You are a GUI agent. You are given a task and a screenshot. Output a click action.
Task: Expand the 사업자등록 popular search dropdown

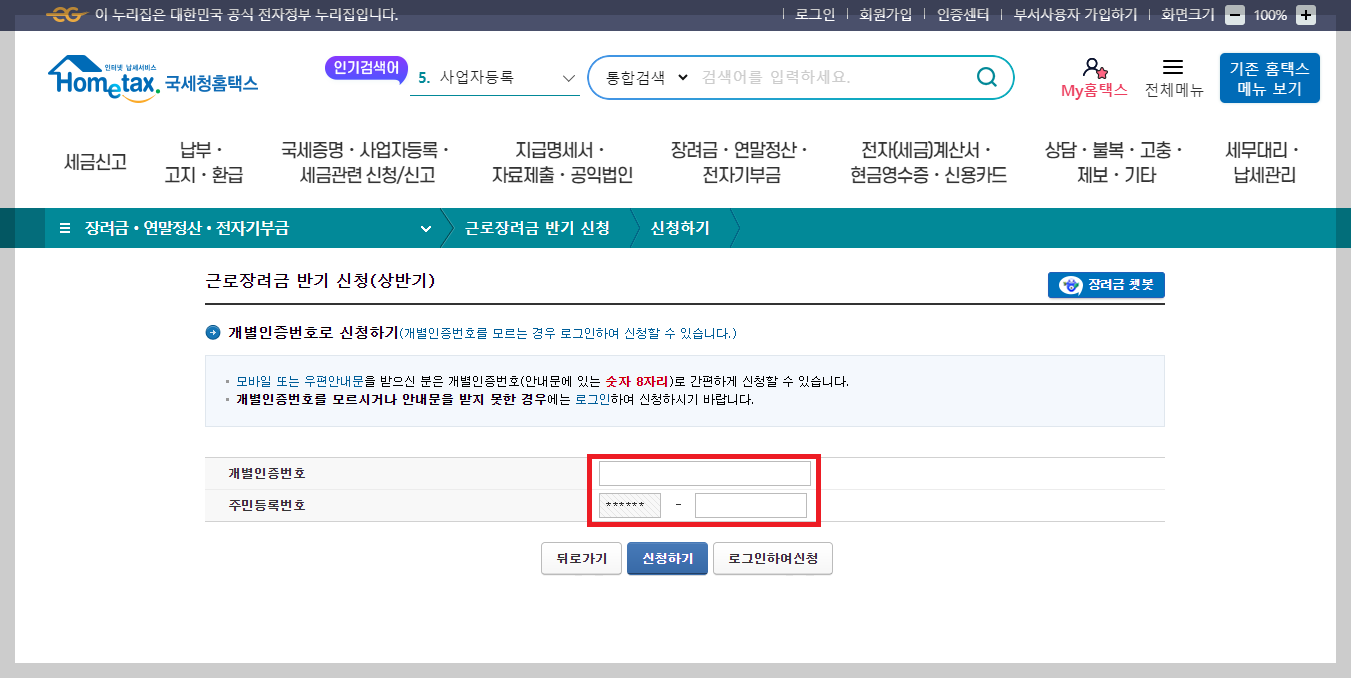[x=566, y=77]
